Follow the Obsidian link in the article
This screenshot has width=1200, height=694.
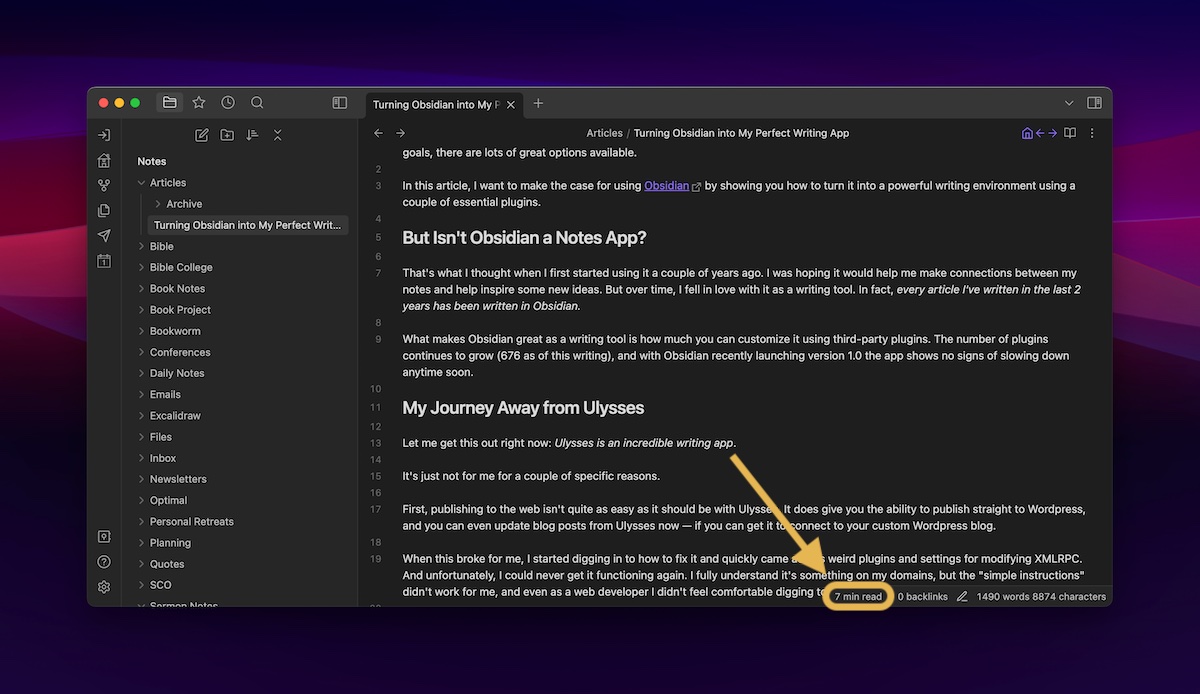[x=667, y=185]
